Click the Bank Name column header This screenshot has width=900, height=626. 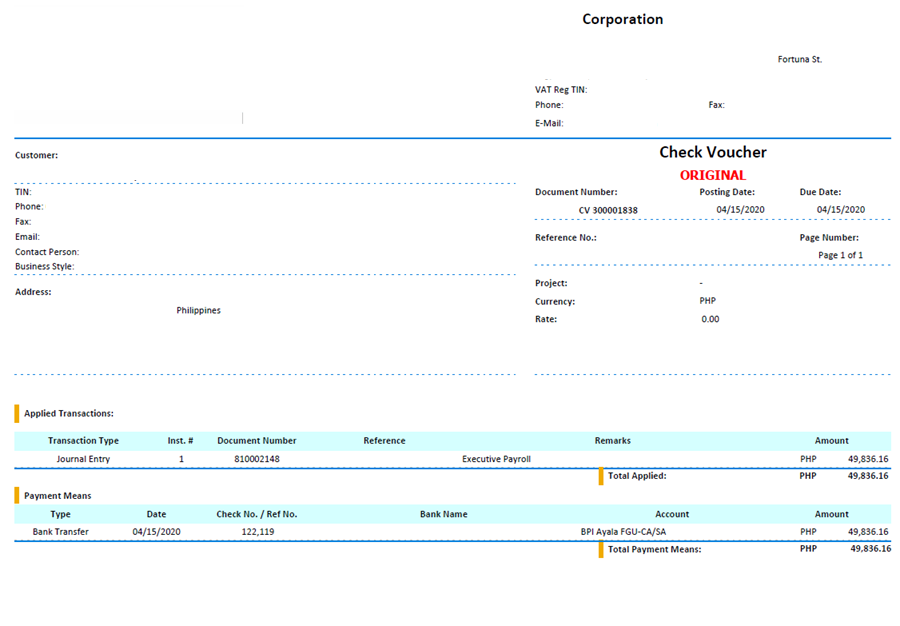(443, 514)
